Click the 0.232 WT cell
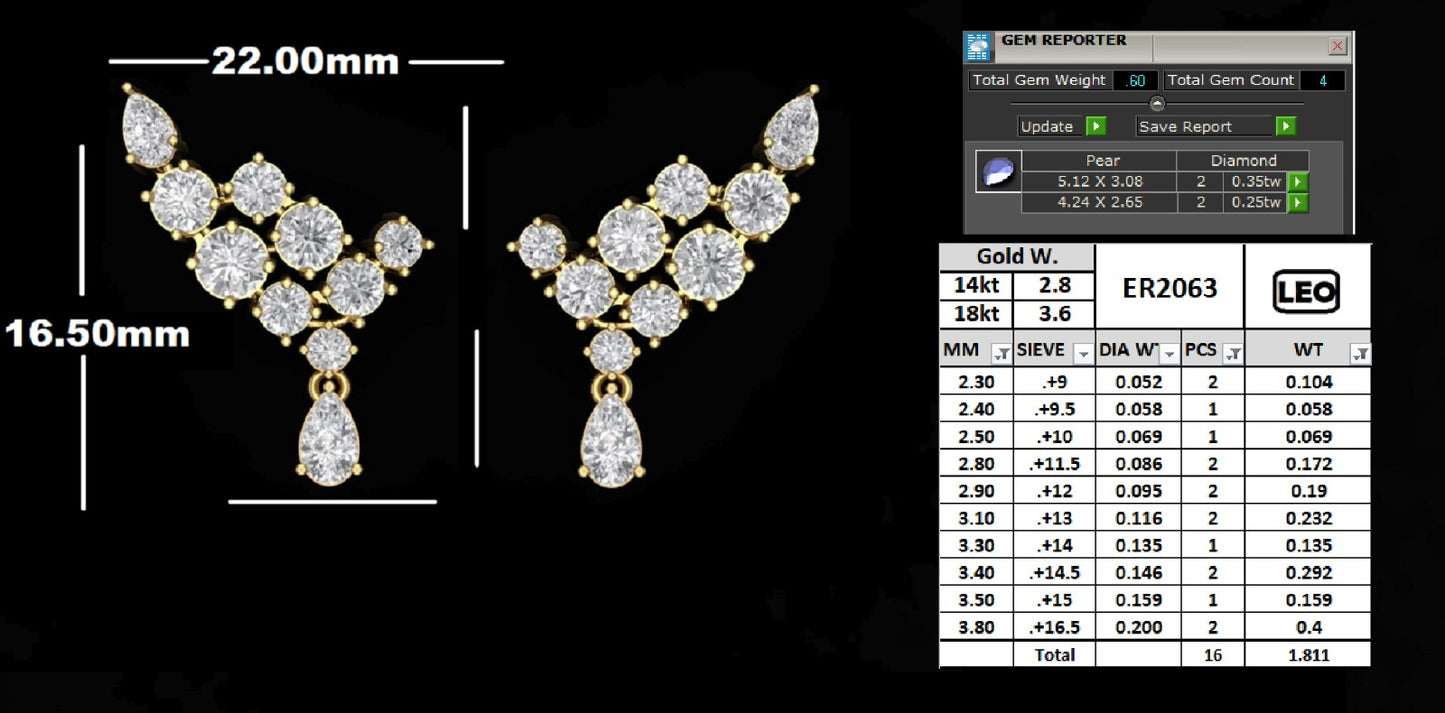 pos(1308,518)
